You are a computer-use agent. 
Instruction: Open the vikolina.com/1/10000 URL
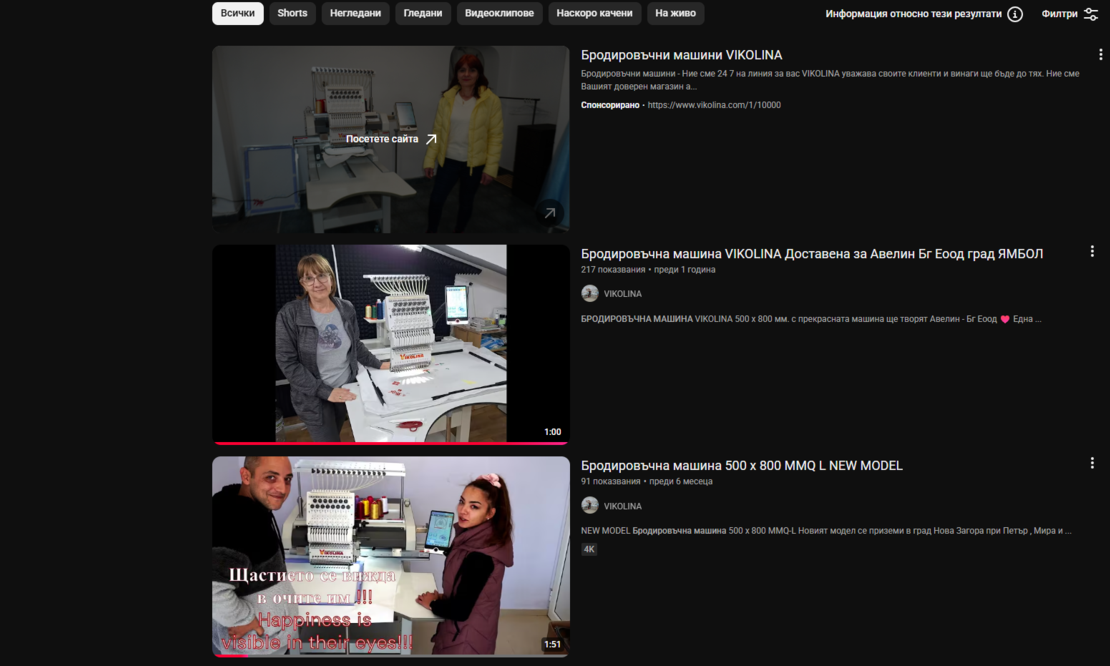[714, 105]
